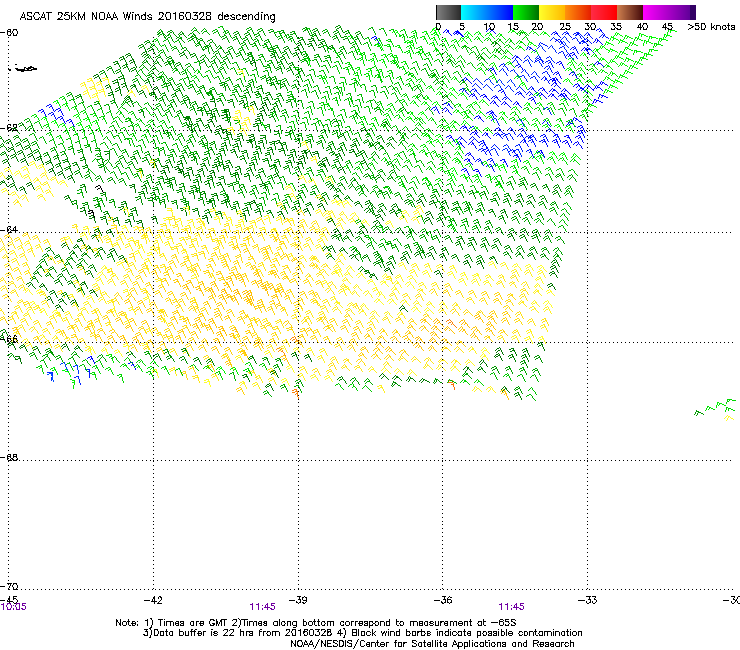Click the note 'Times are GMT' line
740x650 pixels.
tap(316, 623)
